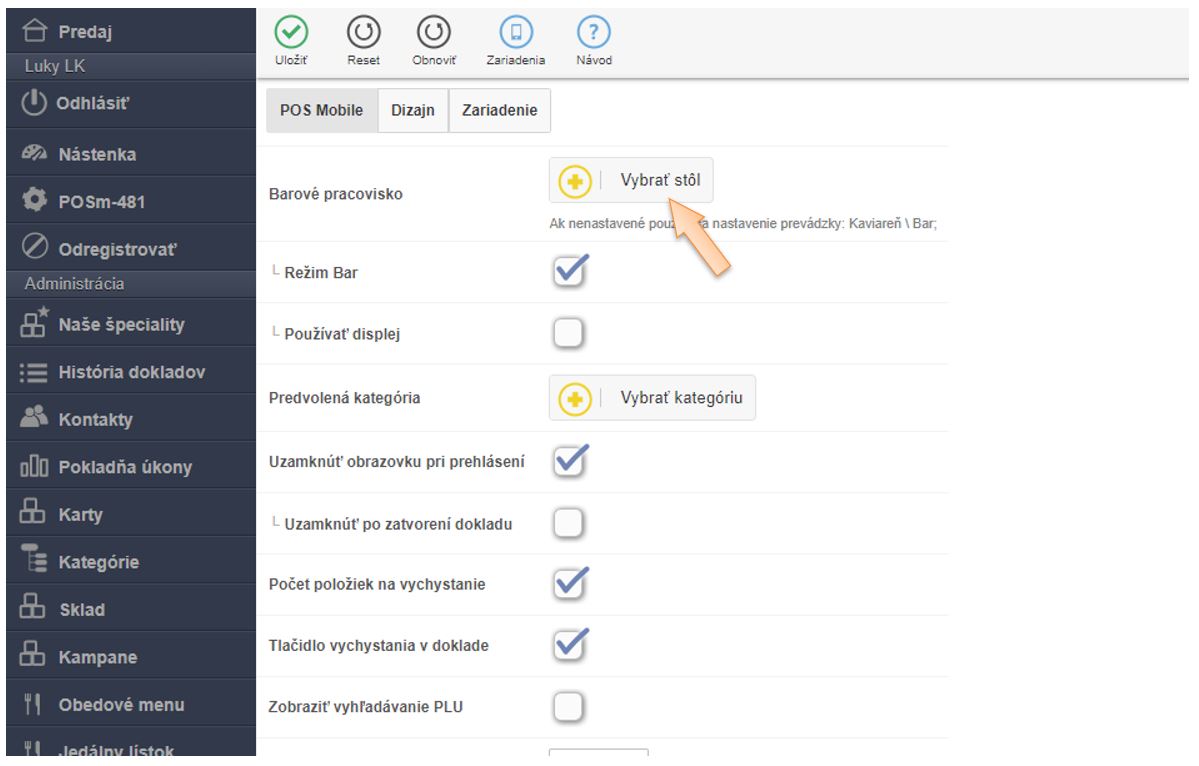The width and height of the screenshot is (1199, 766).
Task: Open Obedové menu in sidebar
Action: coord(121,705)
